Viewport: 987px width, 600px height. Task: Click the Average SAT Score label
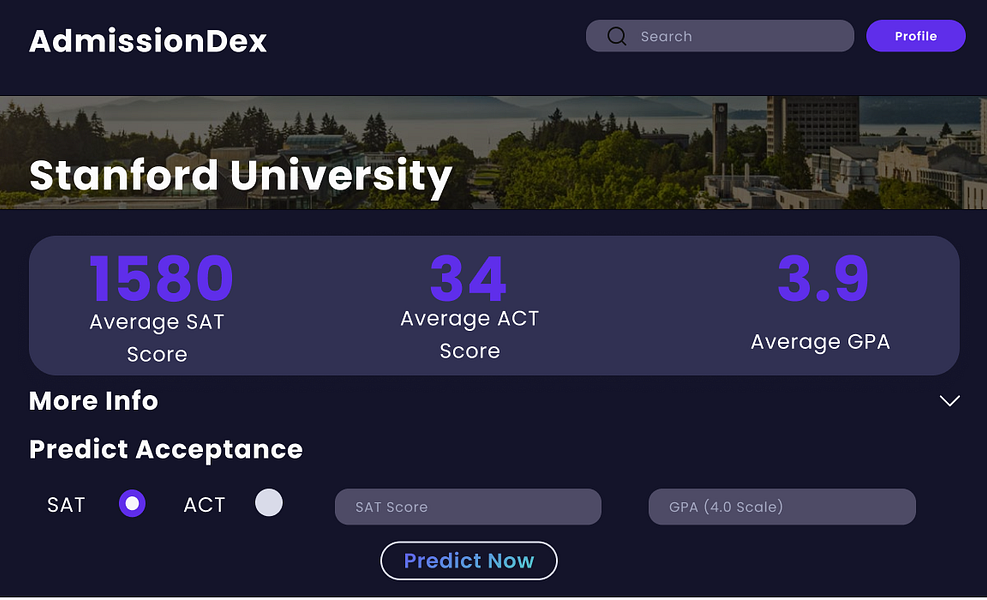coord(157,338)
